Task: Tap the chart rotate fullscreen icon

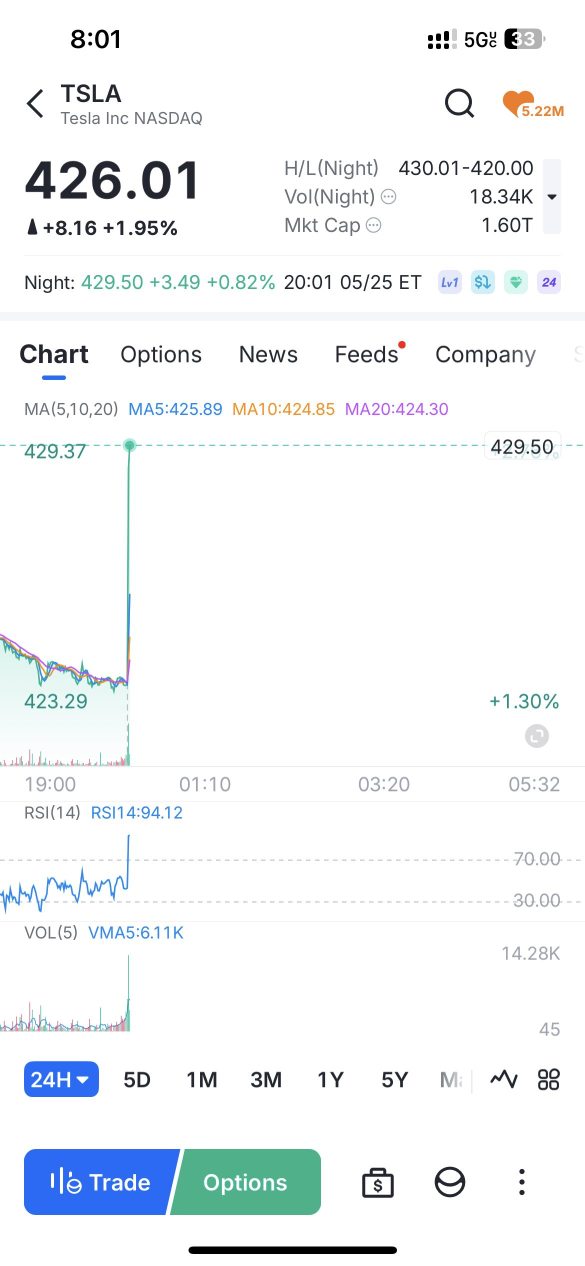Action: pos(537,737)
